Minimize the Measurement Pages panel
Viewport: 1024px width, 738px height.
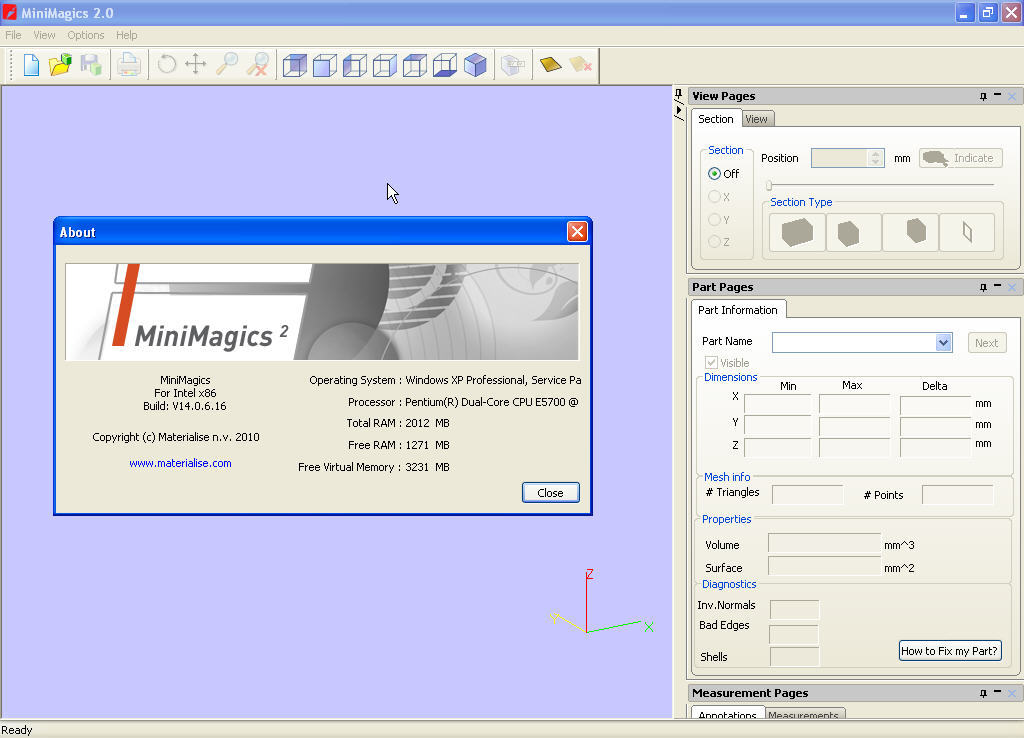click(997, 692)
